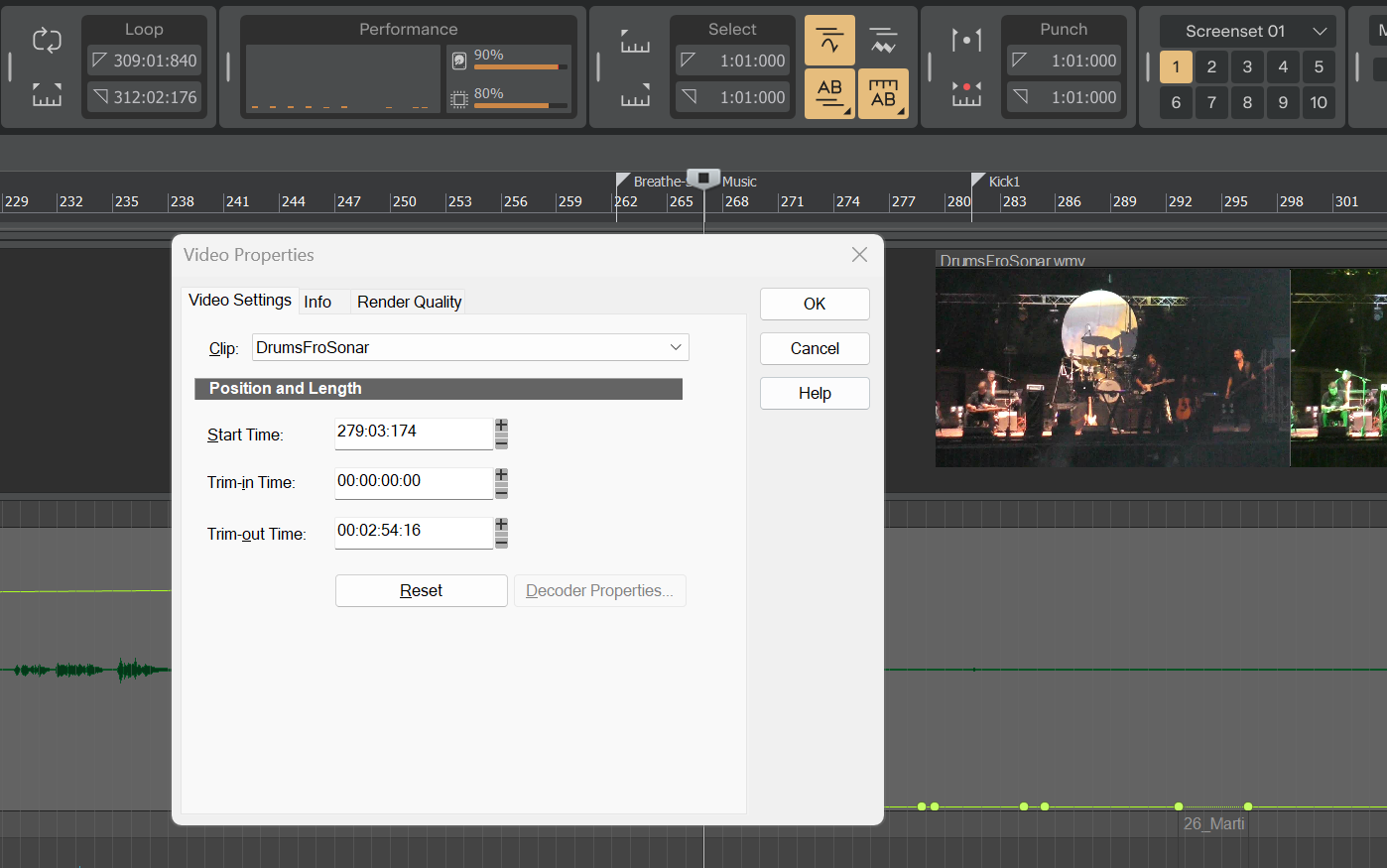The image size is (1387, 868).
Task: Click the Trim-out Time field
Action: coord(413,531)
